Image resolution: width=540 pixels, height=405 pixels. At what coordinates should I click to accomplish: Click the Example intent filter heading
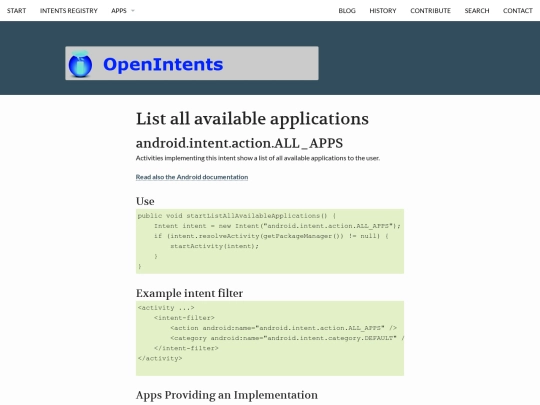(189, 293)
